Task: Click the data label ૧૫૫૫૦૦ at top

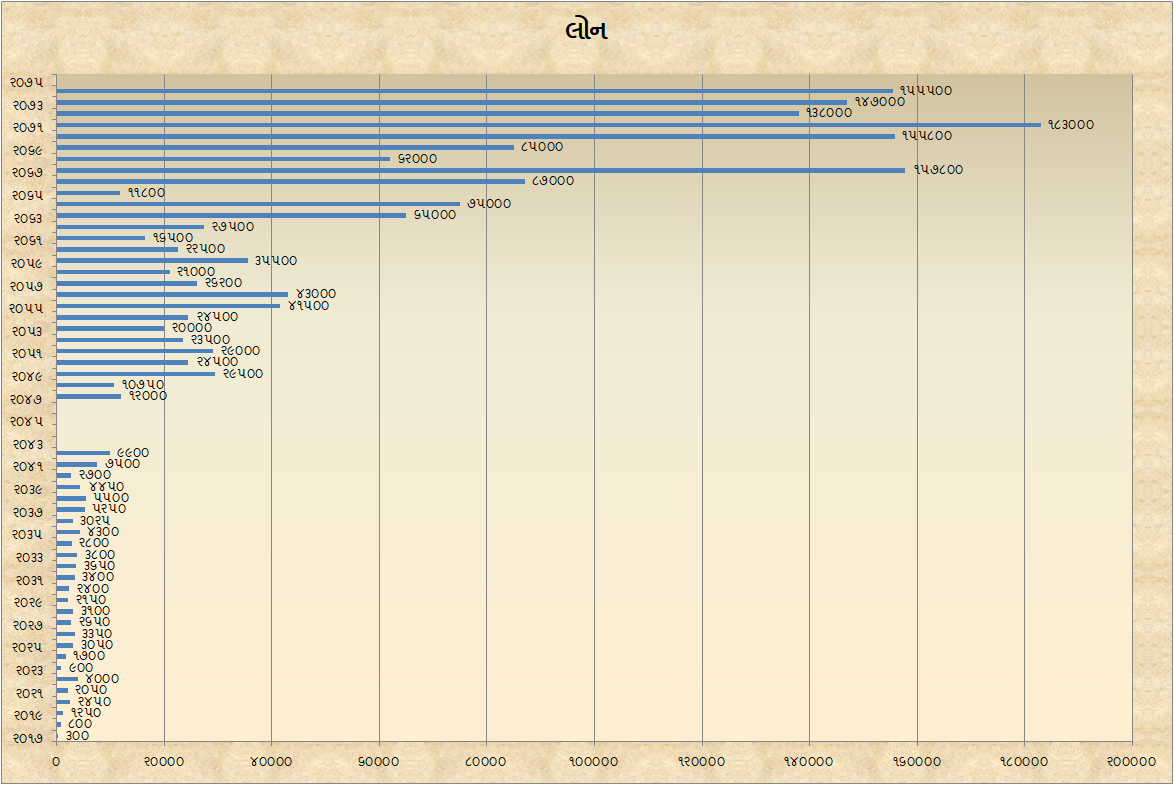Action: click(x=925, y=91)
